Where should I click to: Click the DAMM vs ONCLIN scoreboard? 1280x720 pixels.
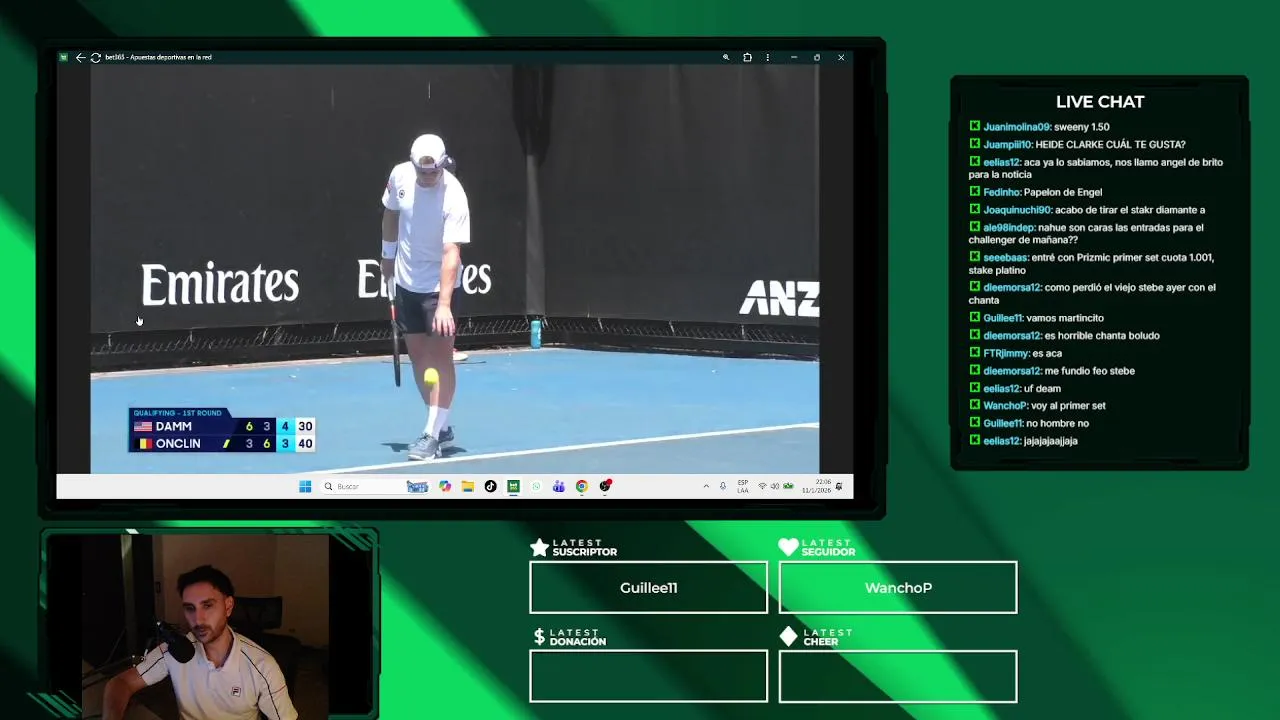(221, 430)
